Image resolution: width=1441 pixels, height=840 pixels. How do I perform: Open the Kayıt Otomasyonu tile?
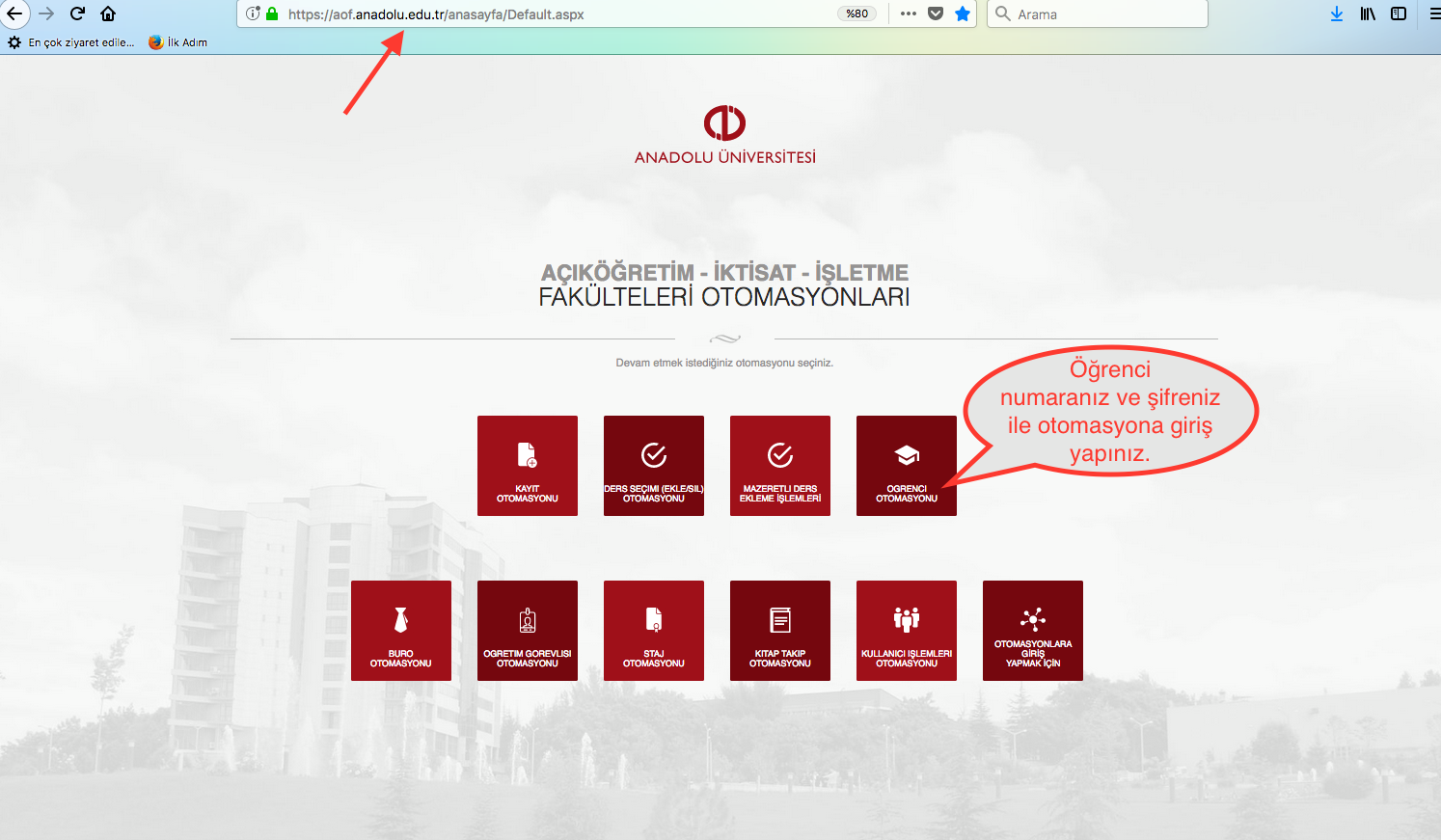coord(528,466)
